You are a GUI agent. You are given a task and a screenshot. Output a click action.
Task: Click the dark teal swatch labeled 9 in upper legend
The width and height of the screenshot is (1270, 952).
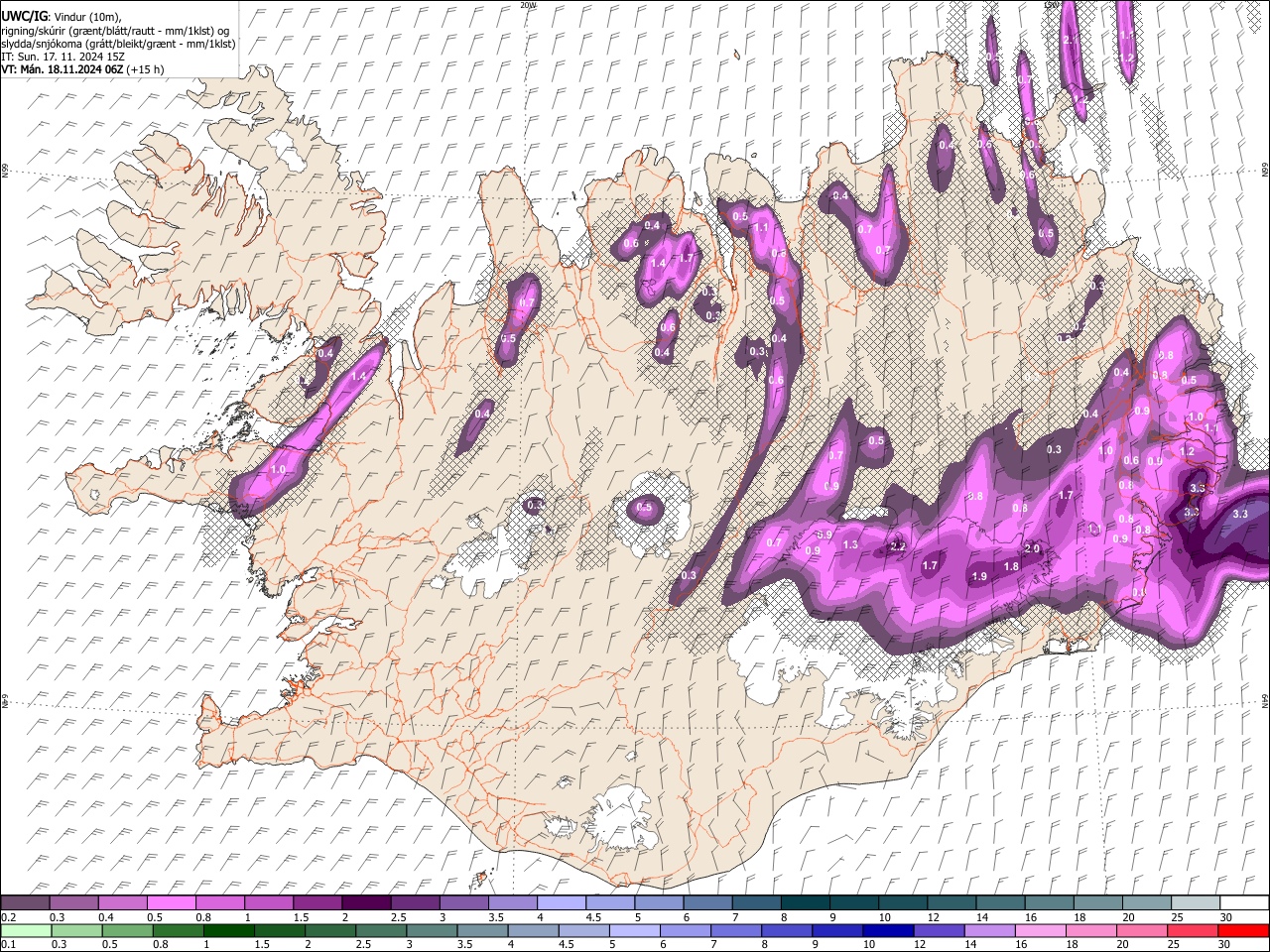pos(853,903)
